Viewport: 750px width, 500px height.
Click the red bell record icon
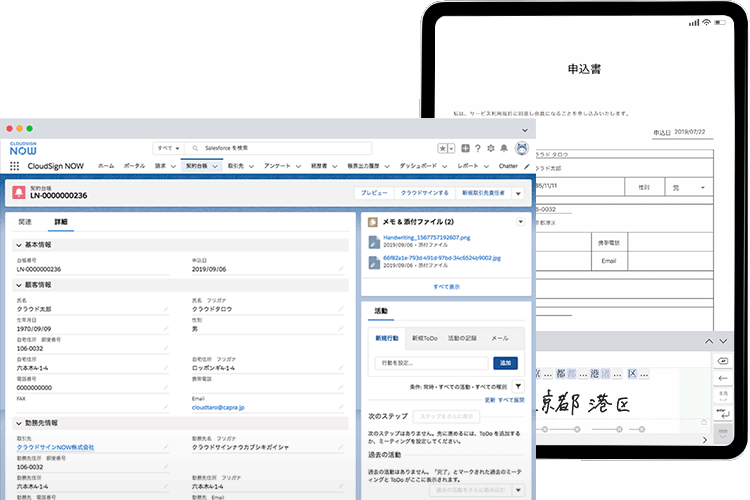(19, 192)
